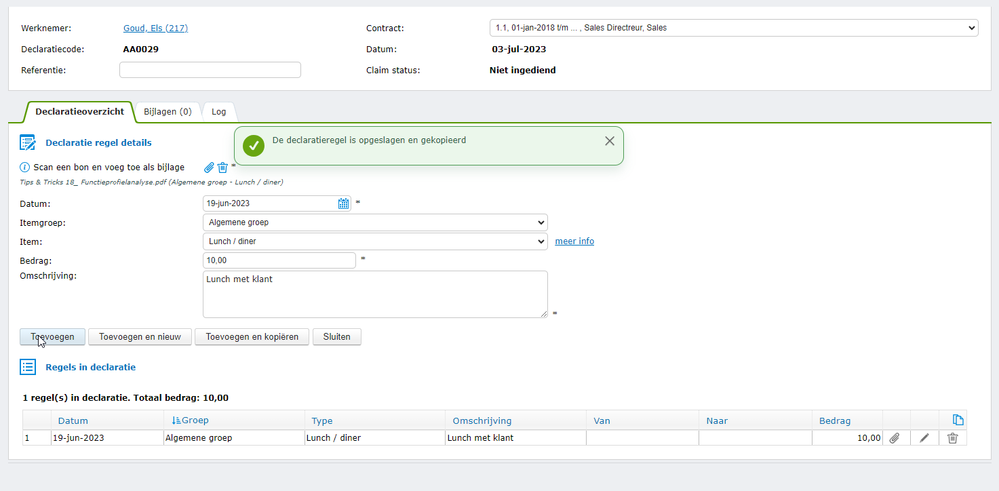Click table cell 'Lunch / diner' in row 1
This screenshot has width=999, height=491.
[x=375, y=438]
